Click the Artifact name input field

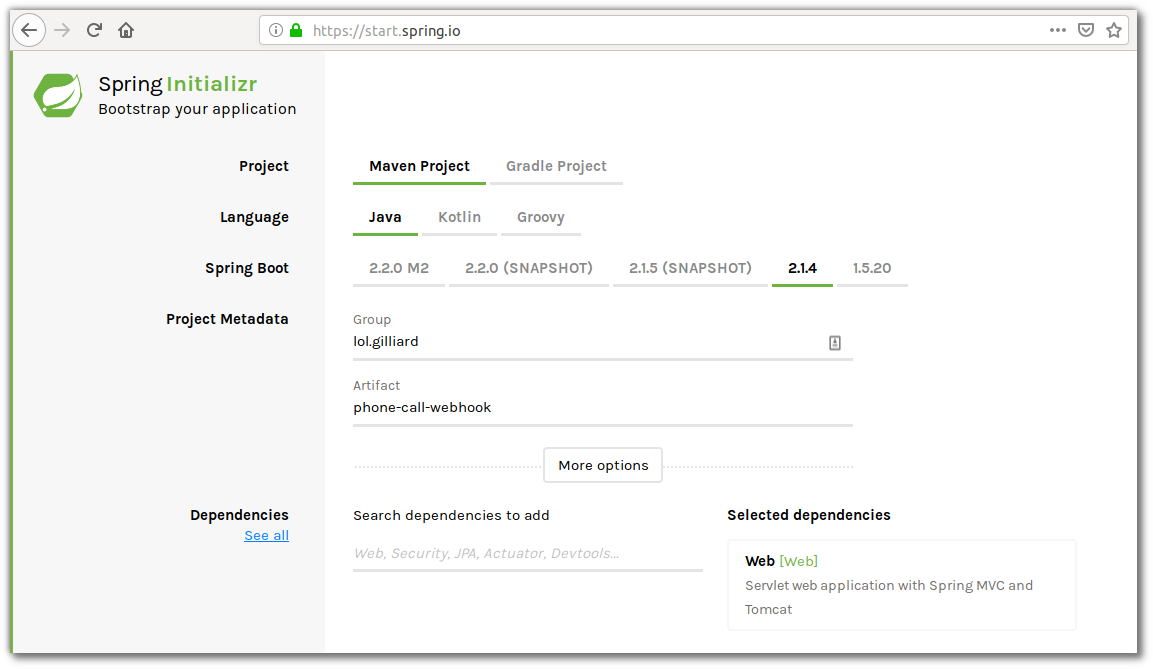[x=602, y=408]
